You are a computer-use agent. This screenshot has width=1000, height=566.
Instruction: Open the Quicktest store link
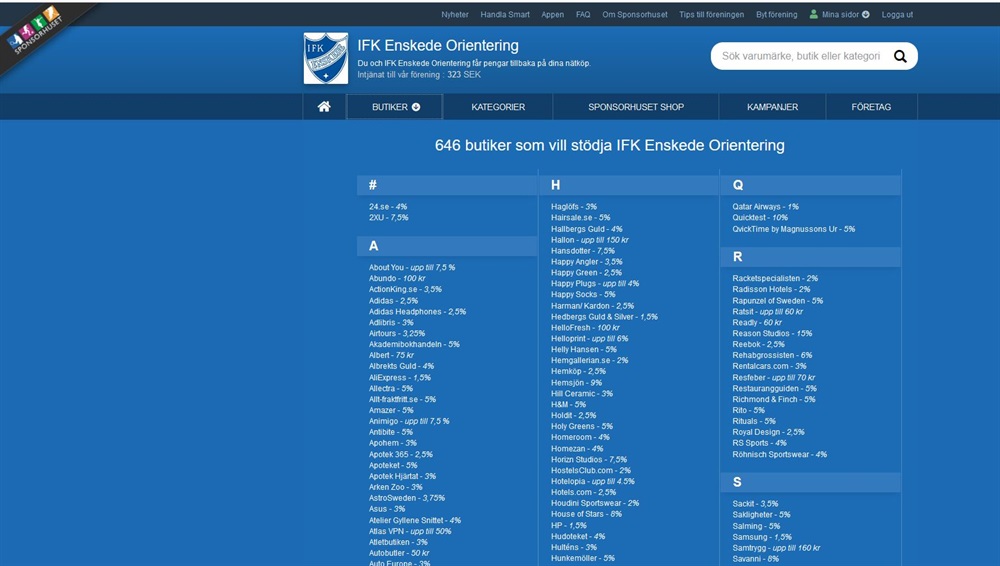click(760, 218)
